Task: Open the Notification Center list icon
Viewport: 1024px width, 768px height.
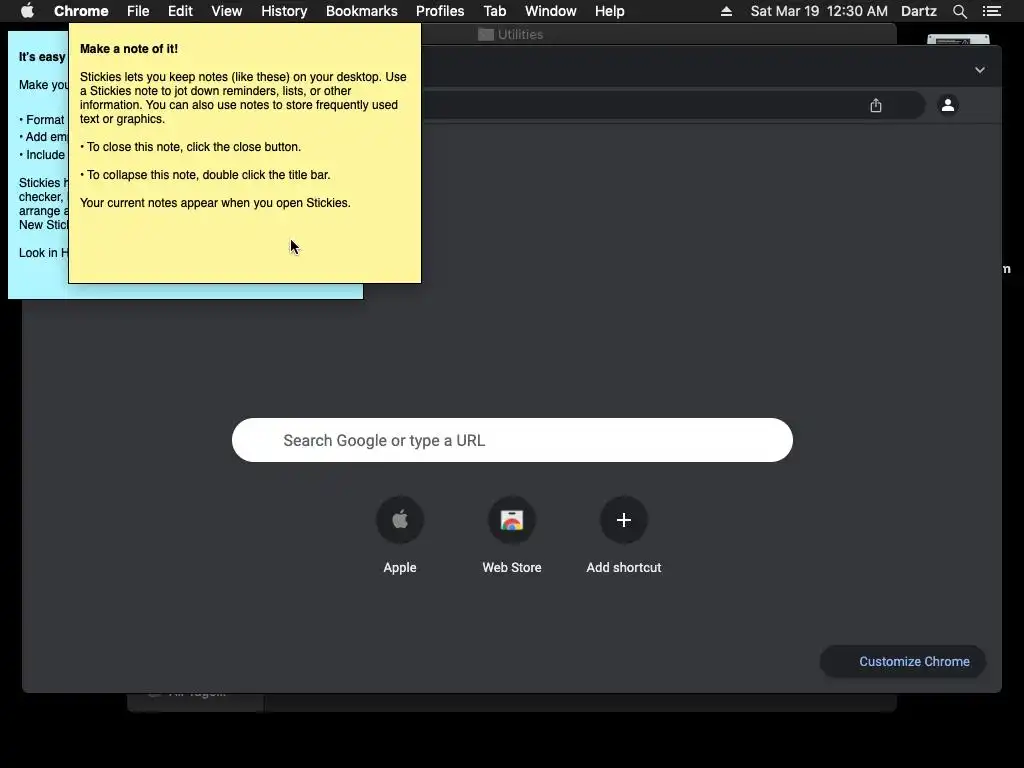Action: point(992,11)
